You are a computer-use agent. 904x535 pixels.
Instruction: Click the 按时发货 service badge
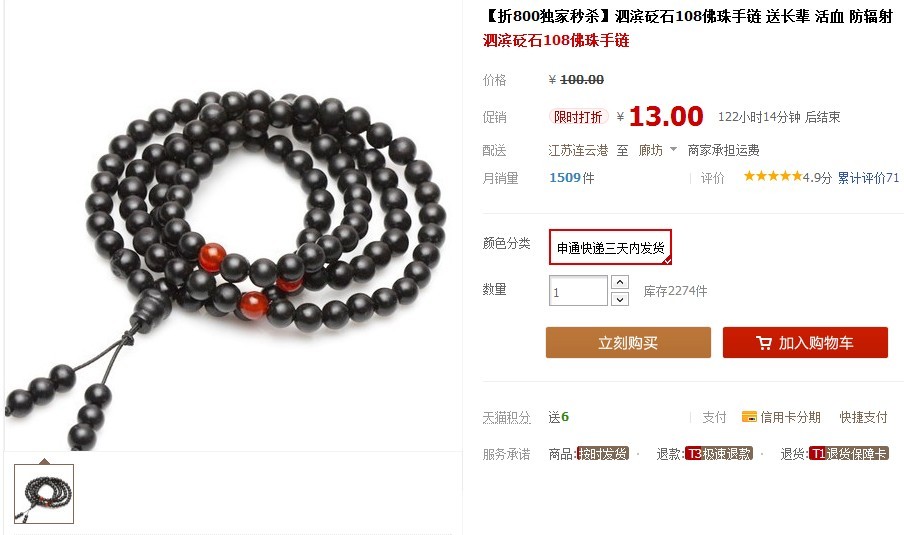602,454
